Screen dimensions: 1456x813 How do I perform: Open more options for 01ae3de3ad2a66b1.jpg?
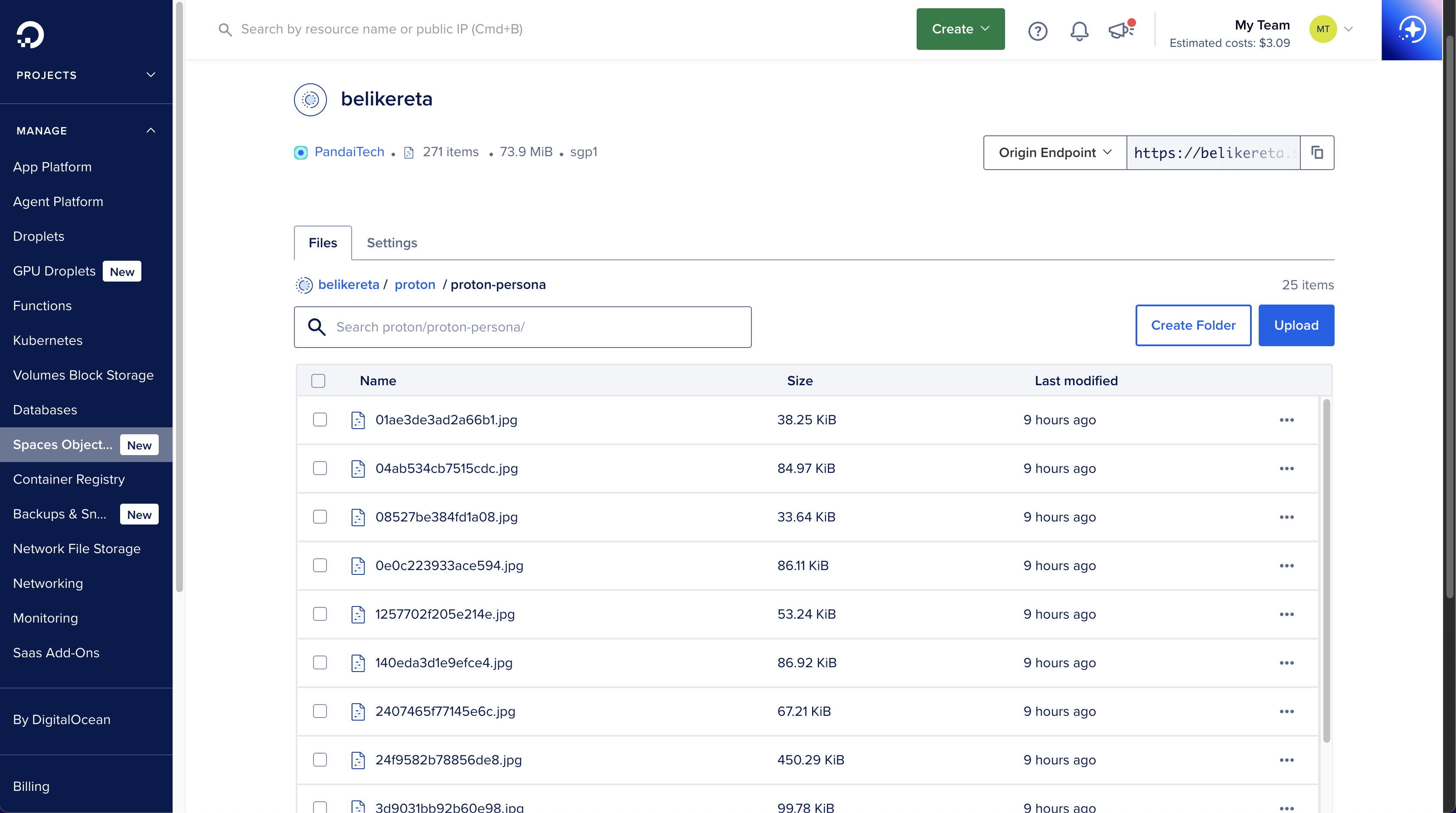(1286, 420)
